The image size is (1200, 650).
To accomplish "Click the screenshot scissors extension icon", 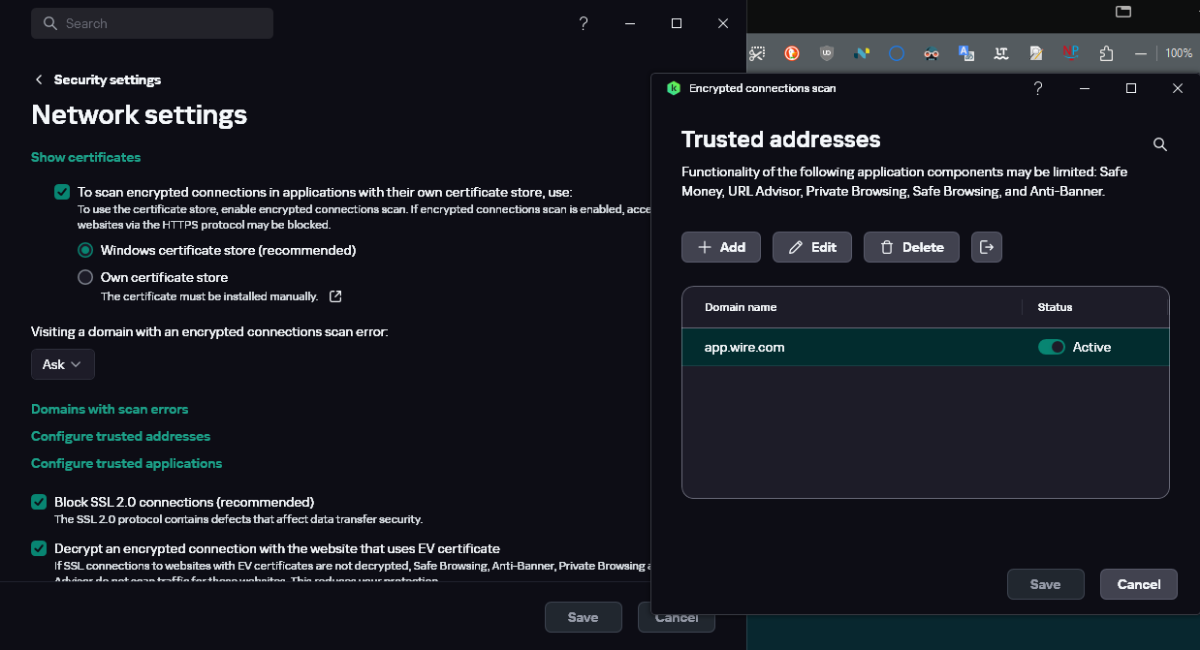I will click(758, 53).
